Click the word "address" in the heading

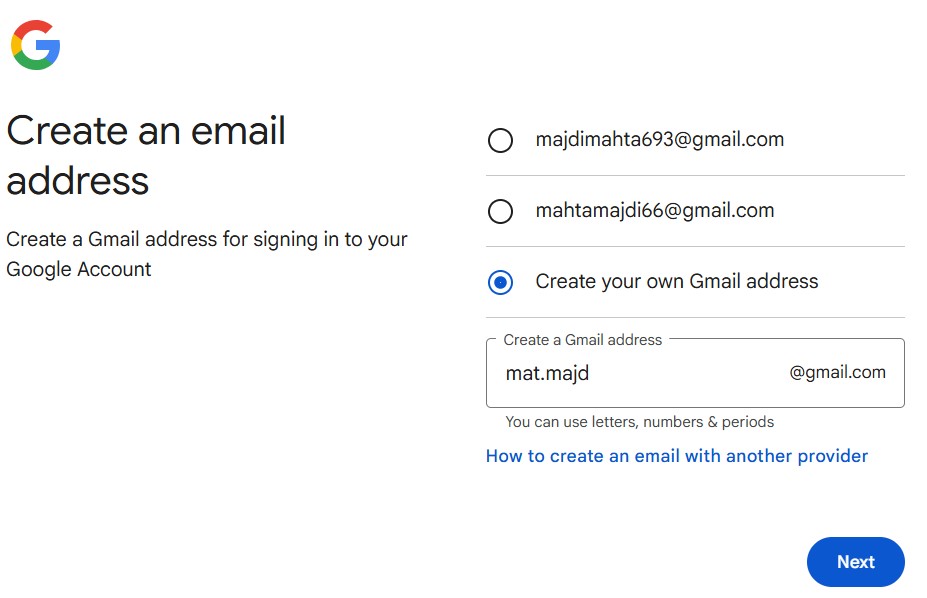(78, 181)
